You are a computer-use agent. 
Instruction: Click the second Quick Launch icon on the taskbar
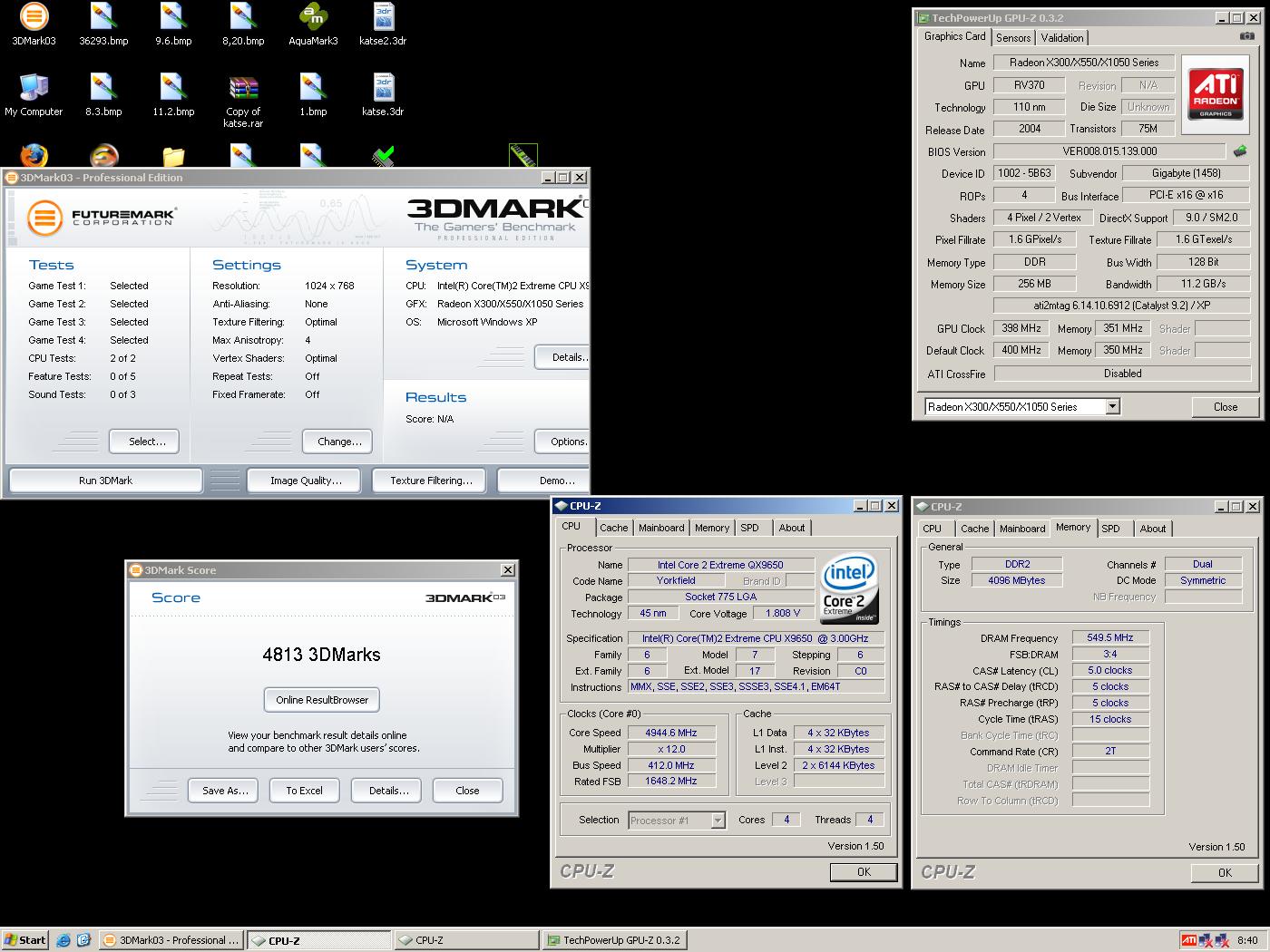[83, 940]
